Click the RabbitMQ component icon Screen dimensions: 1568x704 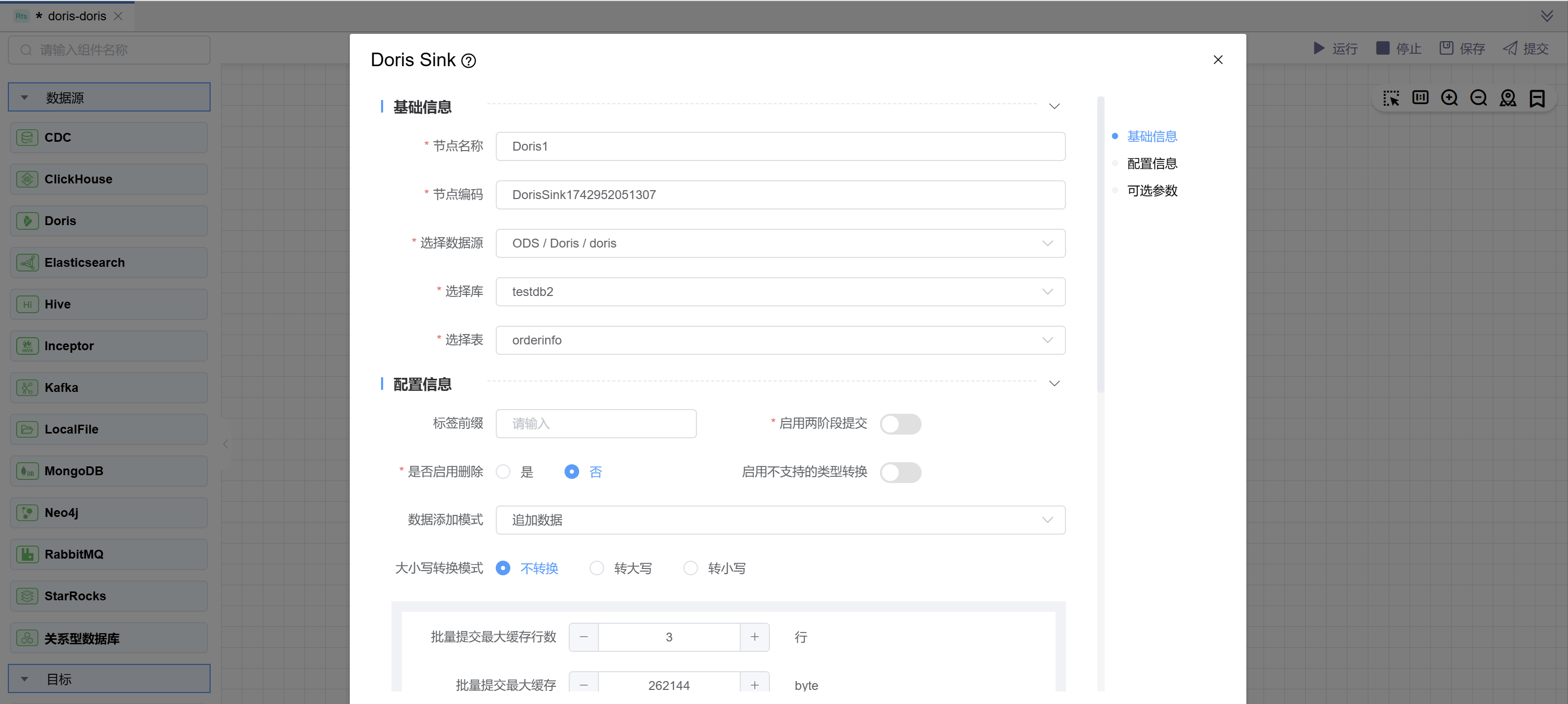click(x=28, y=554)
